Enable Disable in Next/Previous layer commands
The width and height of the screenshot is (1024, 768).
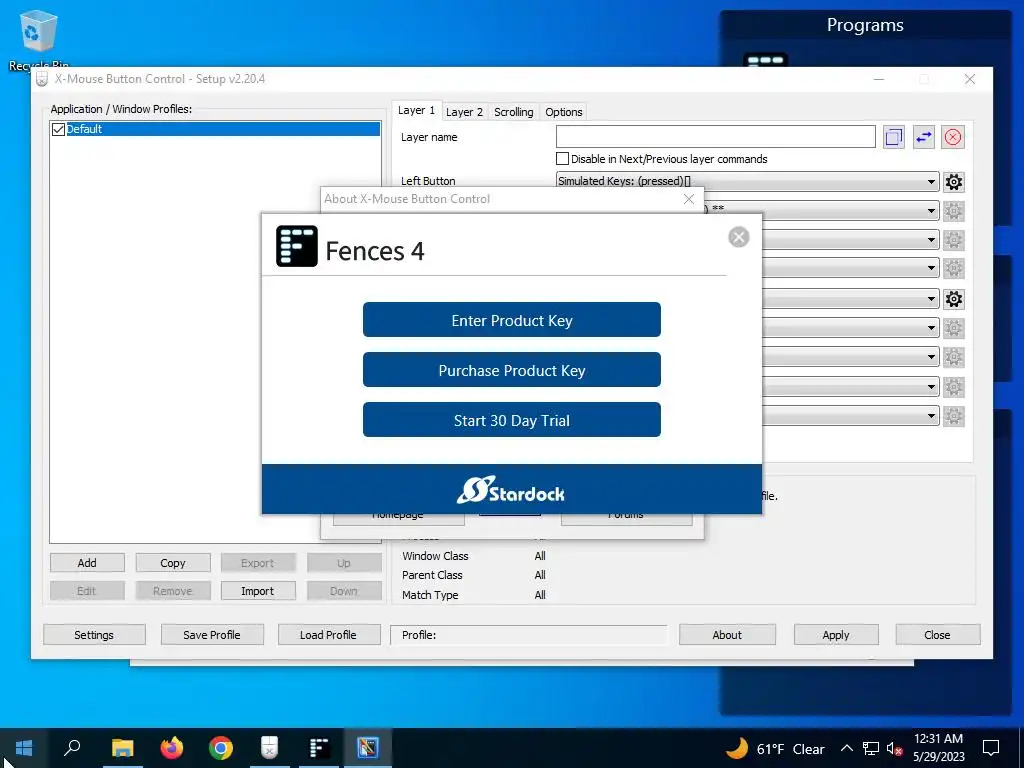[x=562, y=159]
